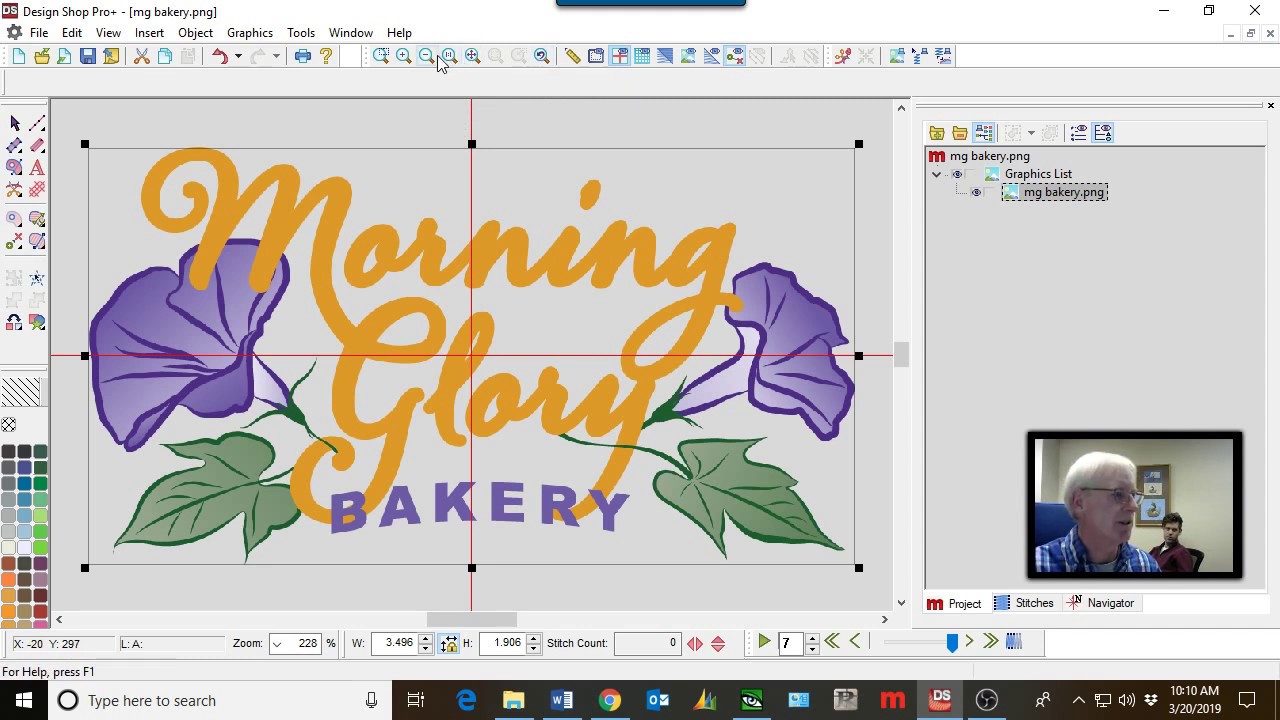
Task: Click the Previous Zoom magnifier icon
Action: [x=542, y=56]
